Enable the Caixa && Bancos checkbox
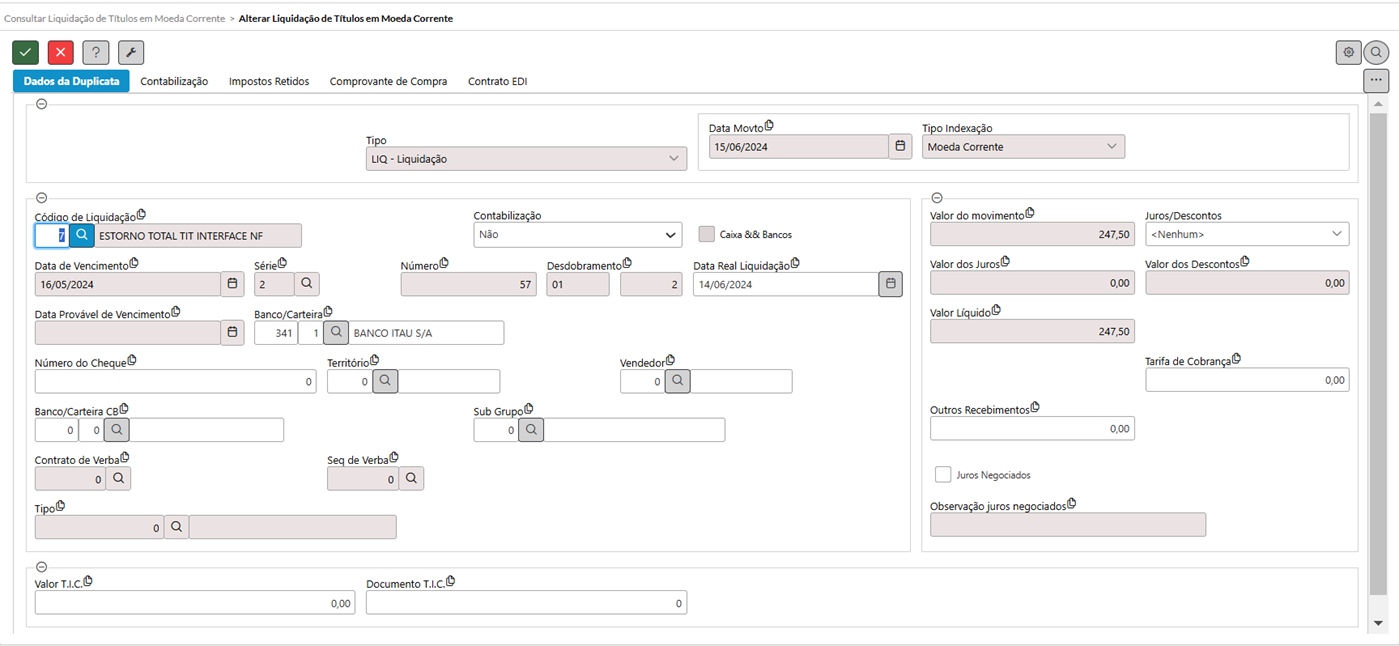The image size is (1399, 646). coord(707,234)
